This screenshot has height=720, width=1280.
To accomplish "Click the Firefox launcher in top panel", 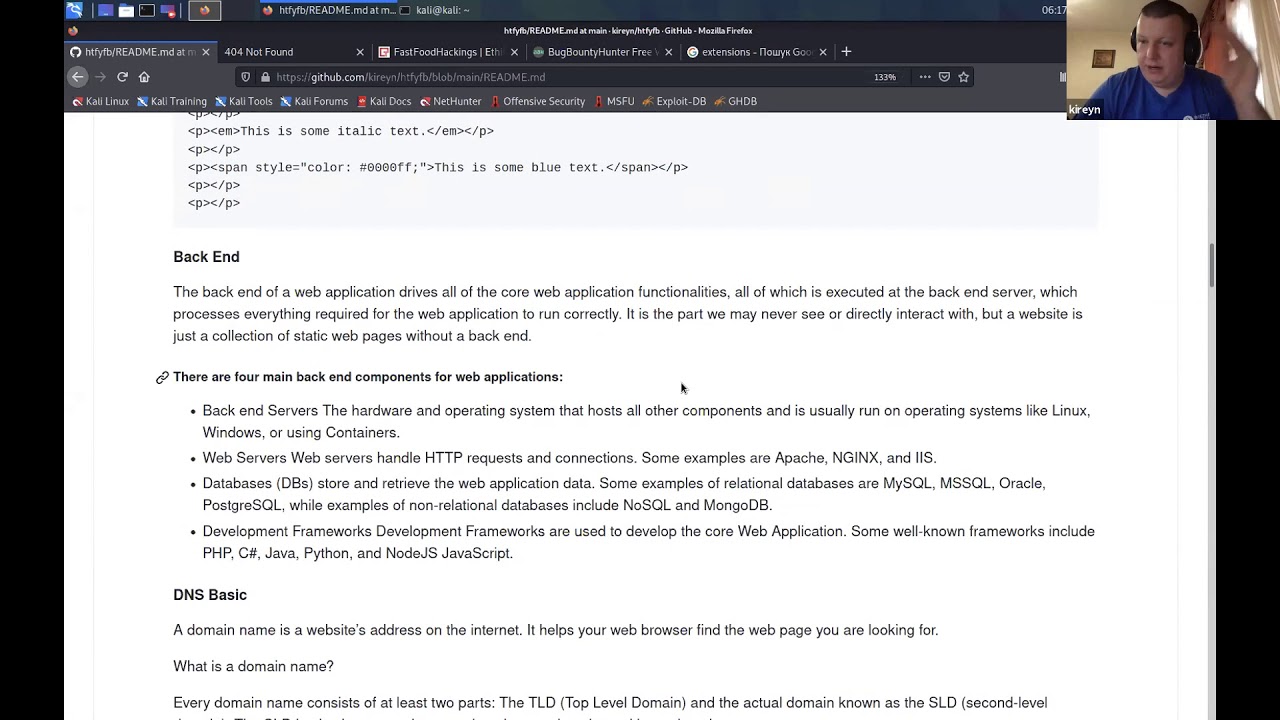I will [x=205, y=10].
